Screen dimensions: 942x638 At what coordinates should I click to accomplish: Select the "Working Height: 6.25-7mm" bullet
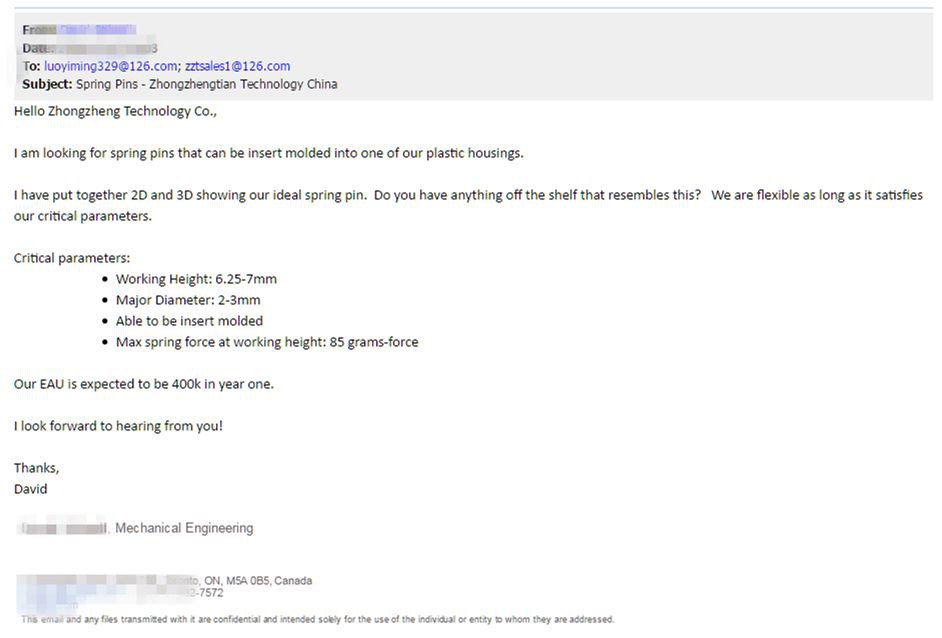click(196, 279)
